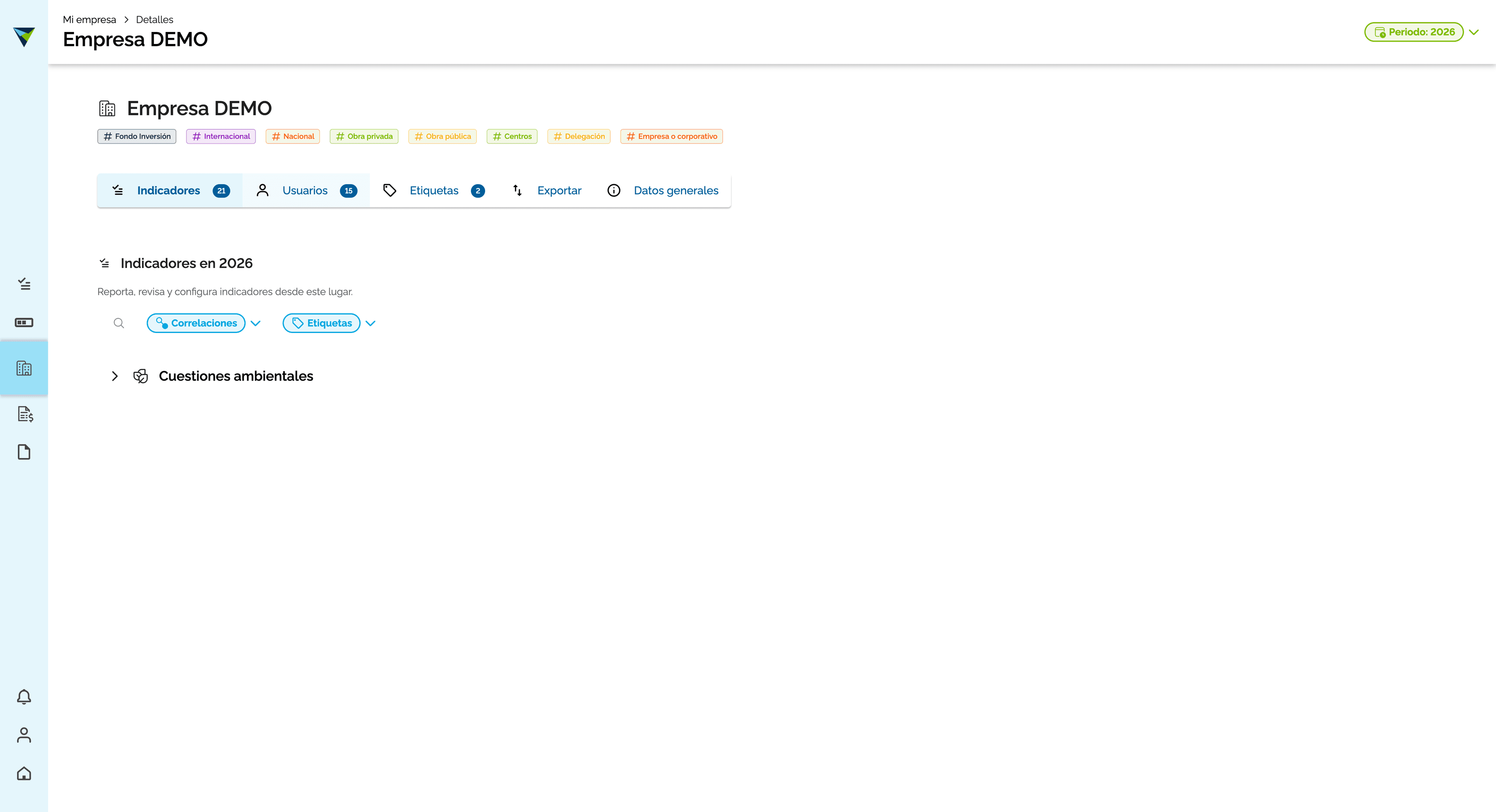Switch to the Indicadores tab
This screenshot has width=1496, height=812.
(170, 190)
